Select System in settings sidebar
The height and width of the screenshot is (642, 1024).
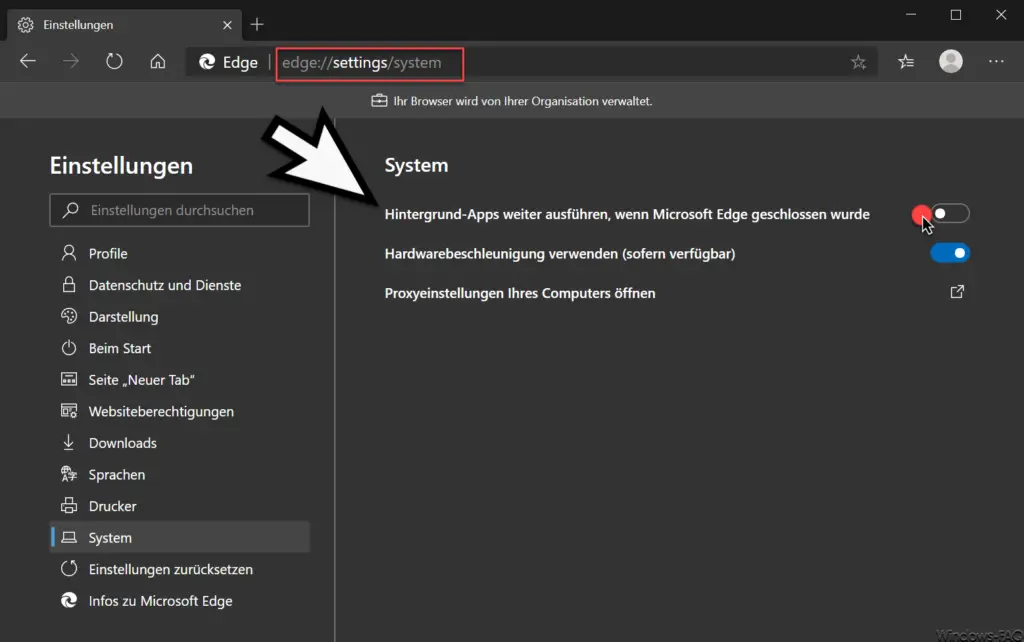(180, 538)
